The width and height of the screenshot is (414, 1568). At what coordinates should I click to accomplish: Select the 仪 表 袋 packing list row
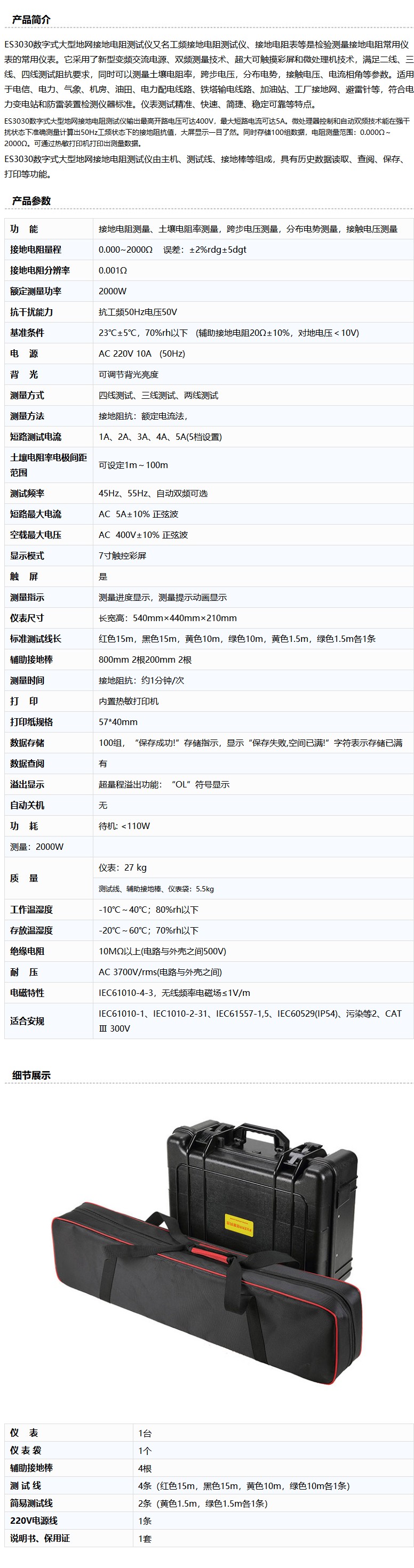tap(209, 1451)
